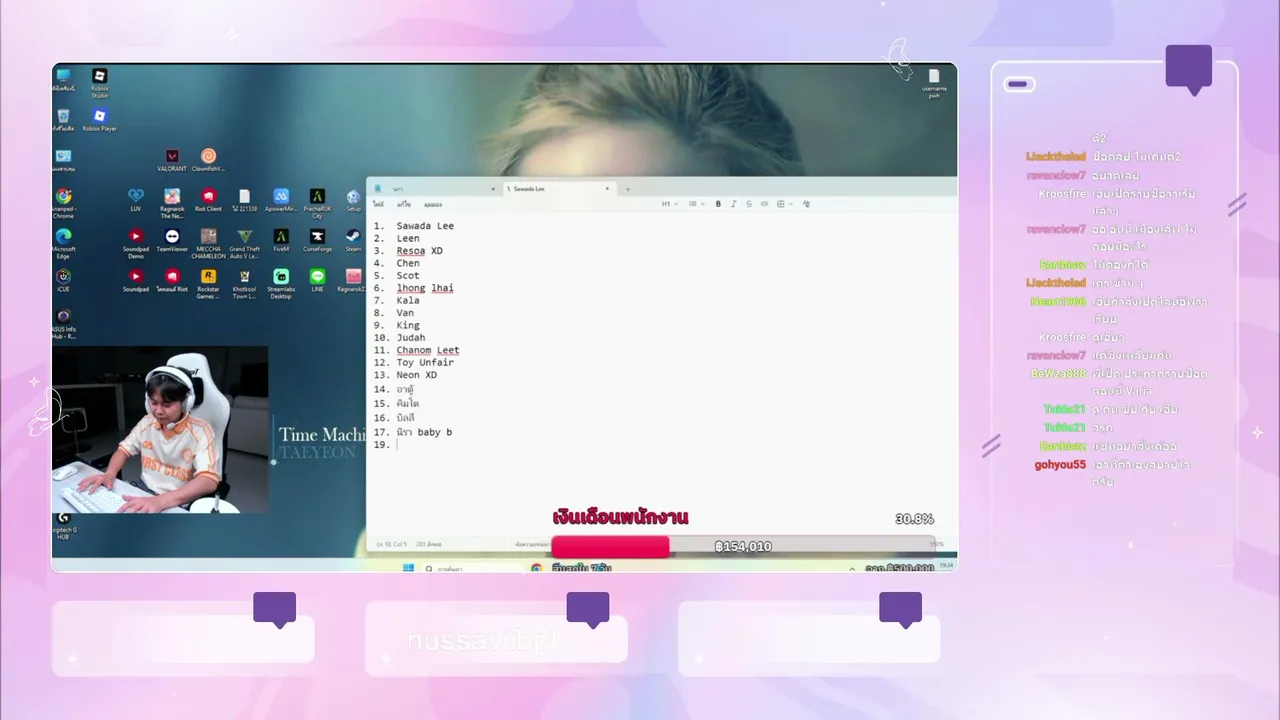Image resolution: width=1280 pixels, height=720 pixels.
Task: Open the Chrome desktop shortcut
Action: pyautogui.click(x=63, y=203)
